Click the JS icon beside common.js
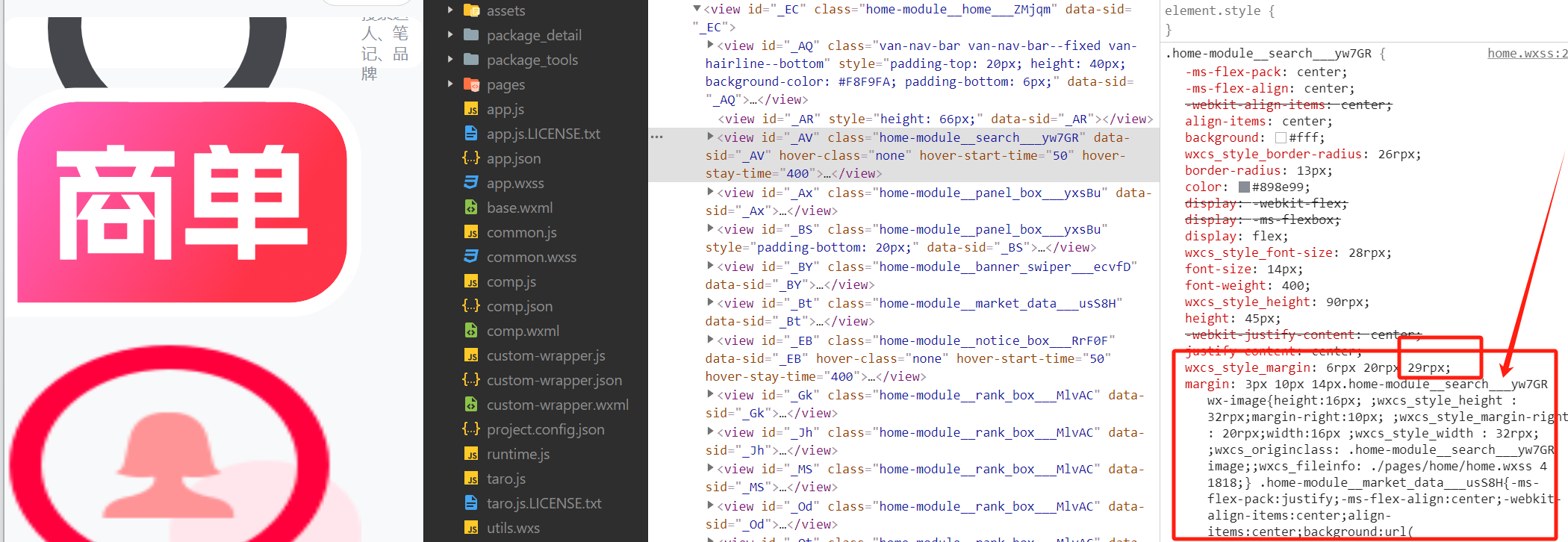Image resolution: width=1568 pixels, height=542 pixels. (x=471, y=232)
